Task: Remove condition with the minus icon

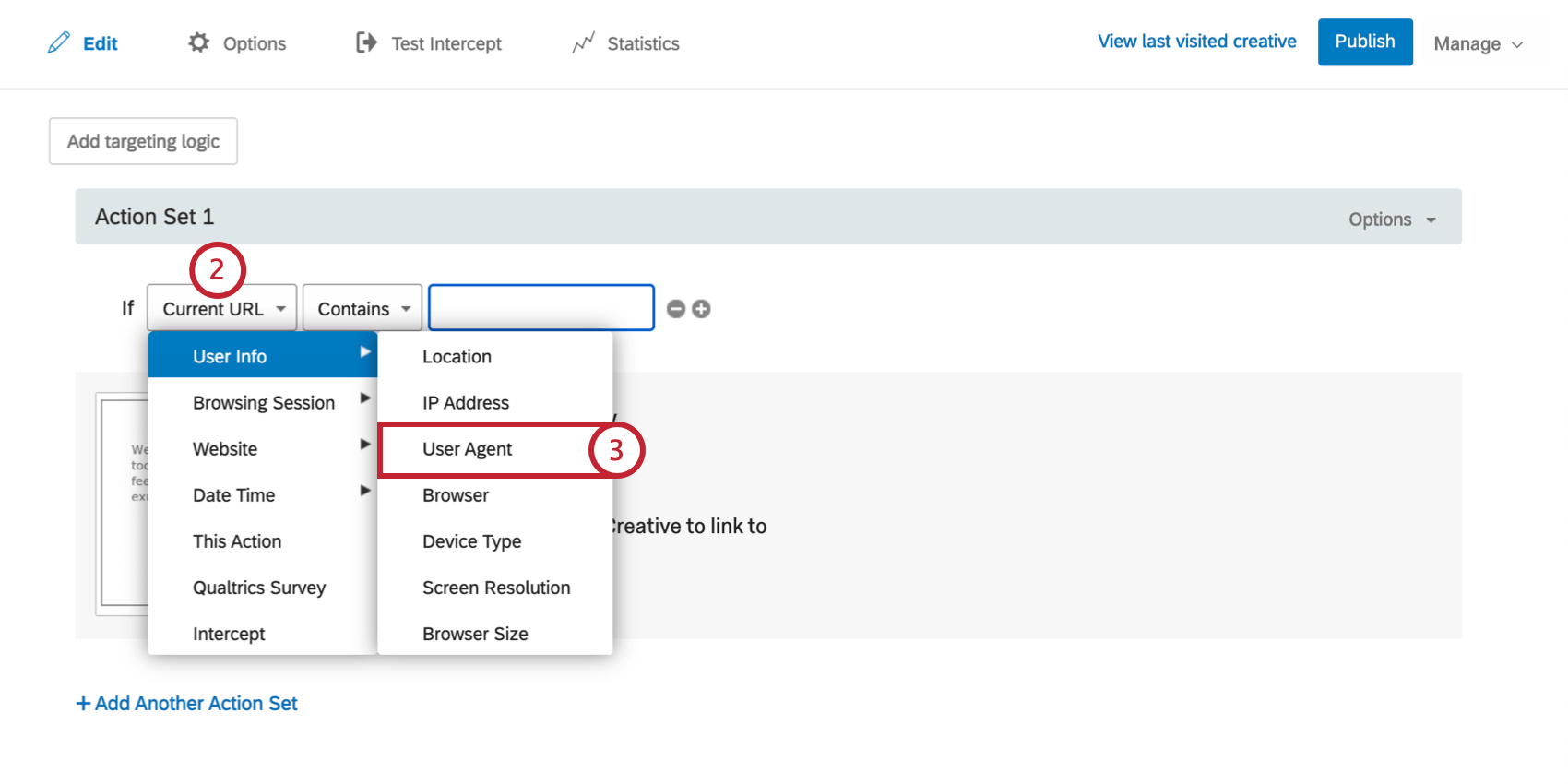Action: point(676,309)
